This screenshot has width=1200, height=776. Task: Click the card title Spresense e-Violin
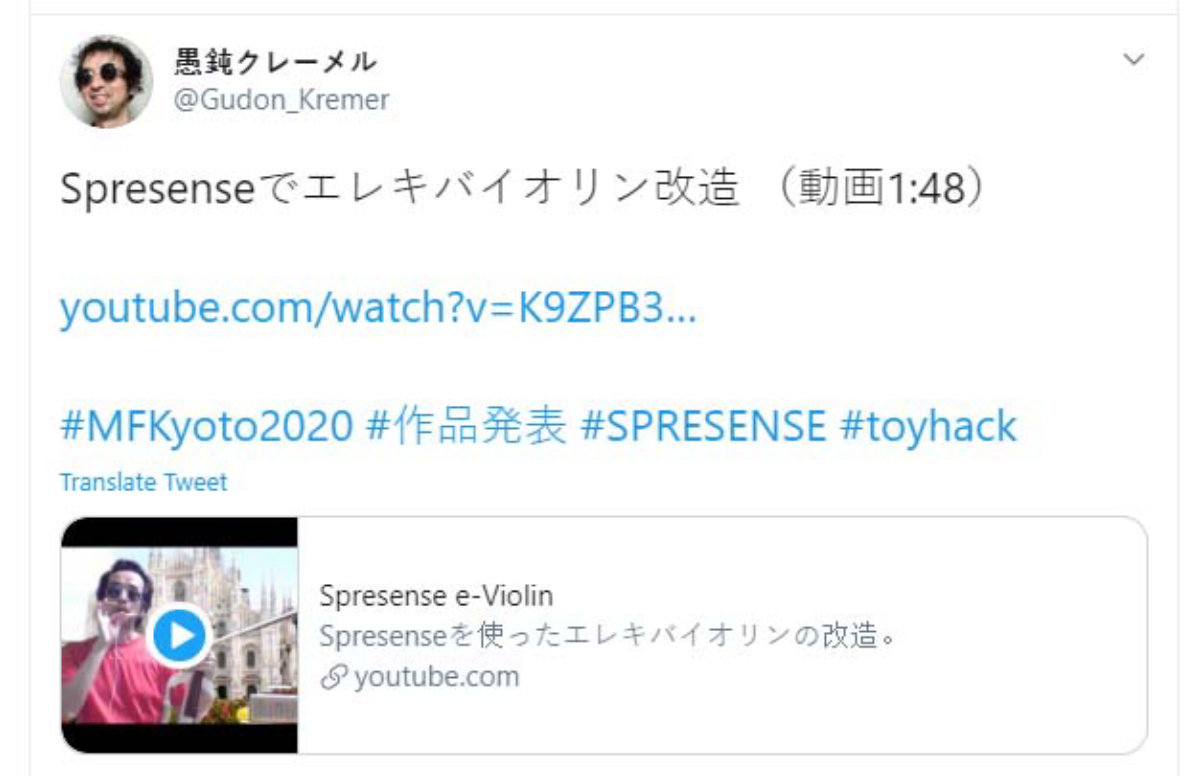click(x=436, y=596)
